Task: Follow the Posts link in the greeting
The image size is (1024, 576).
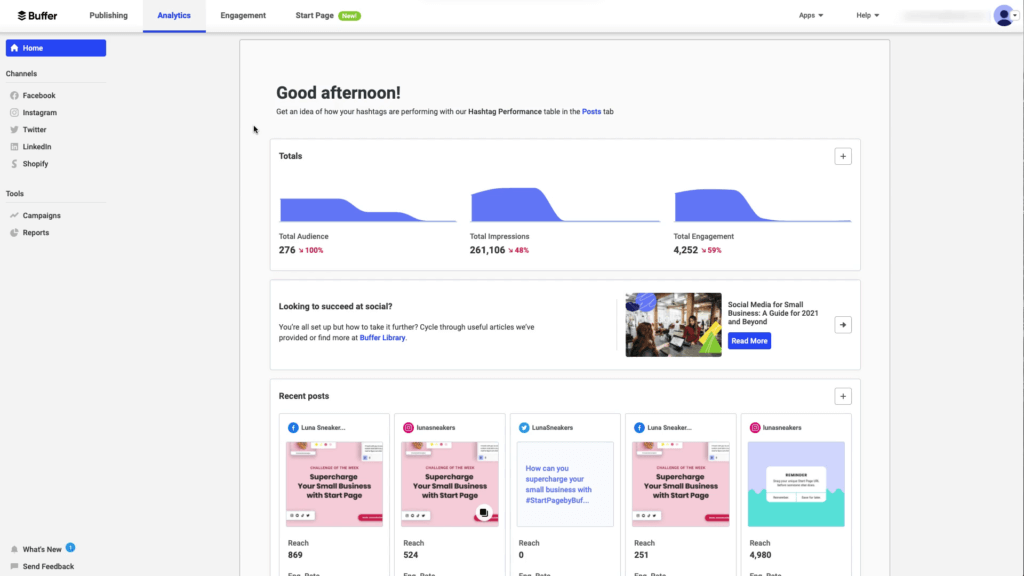Action: (x=591, y=112)
